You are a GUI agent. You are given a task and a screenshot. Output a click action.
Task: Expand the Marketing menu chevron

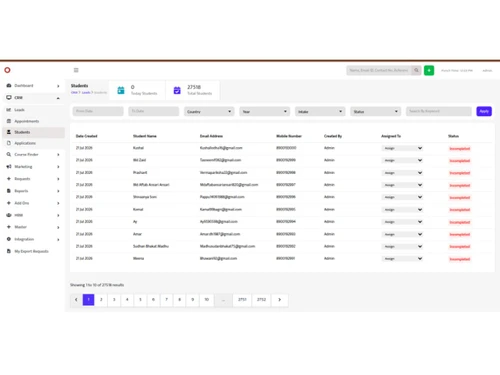[58, 167]
